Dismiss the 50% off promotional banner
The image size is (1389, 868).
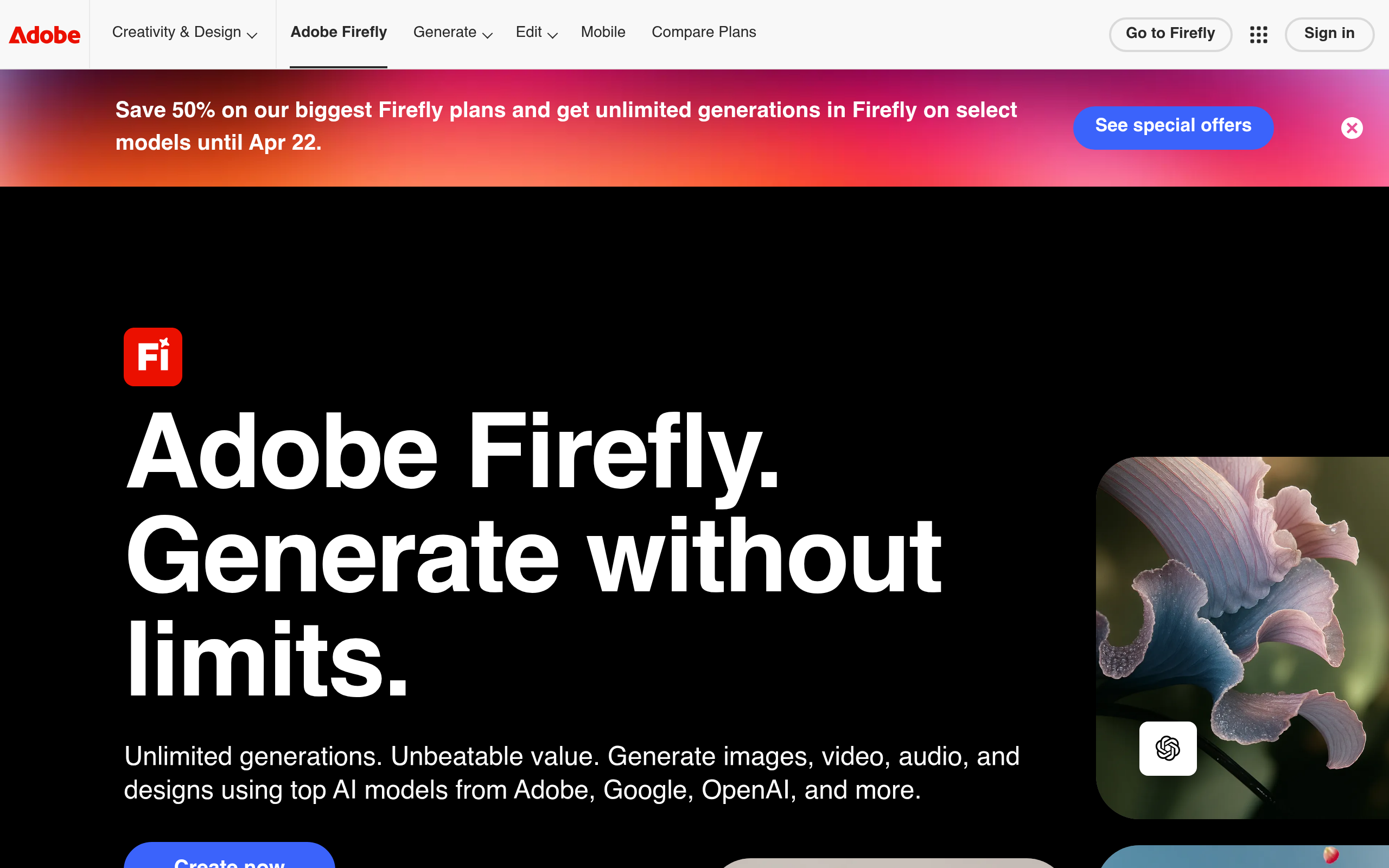(x=1352, y=127)
